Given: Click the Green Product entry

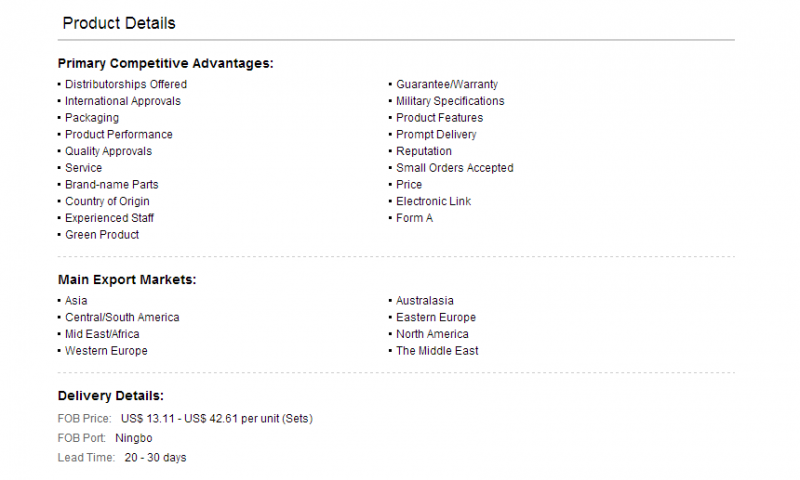Looking at the screenshot, I should [102, 235].
